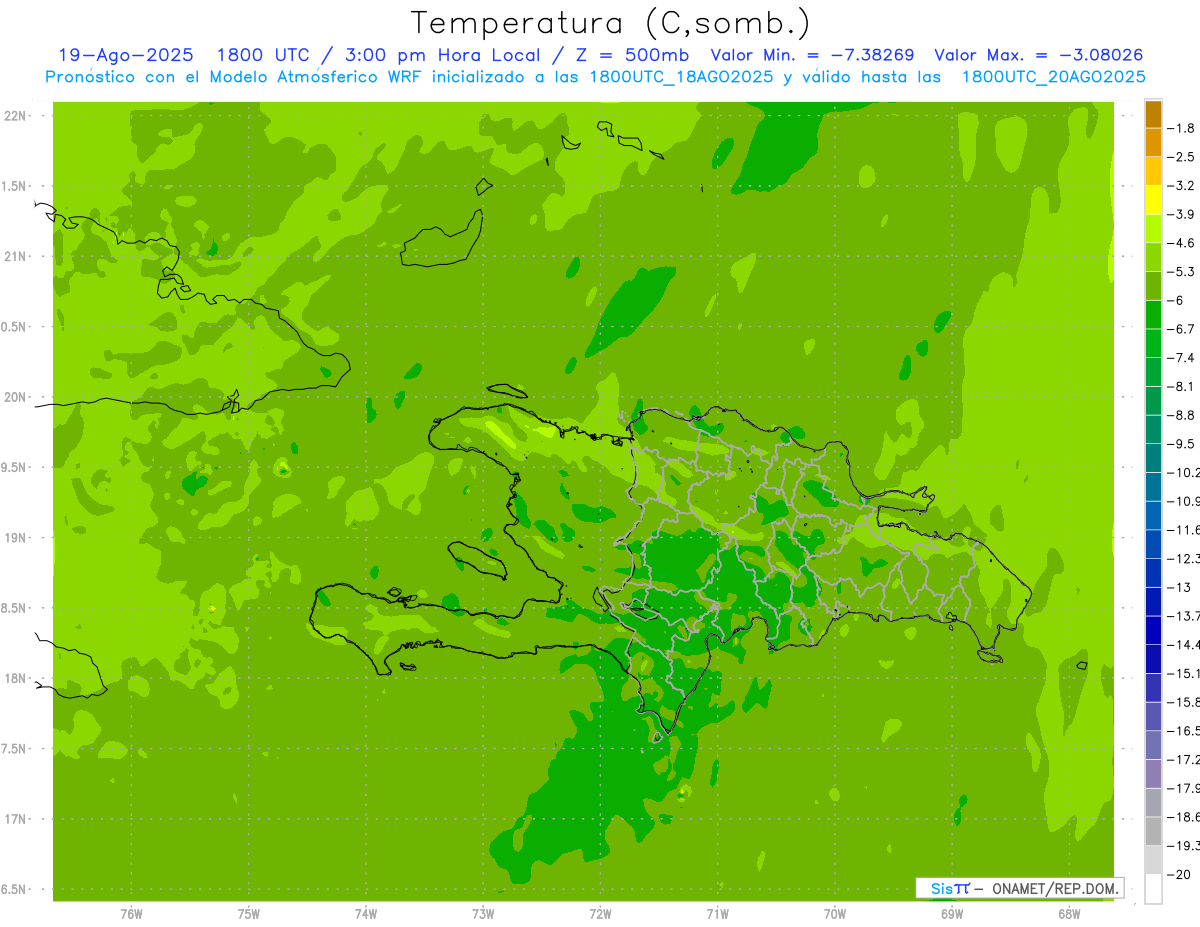Viewport: 1200px width, 927px height.
Task: Click the -6 colorbar label
Action: click(1178, 300)
